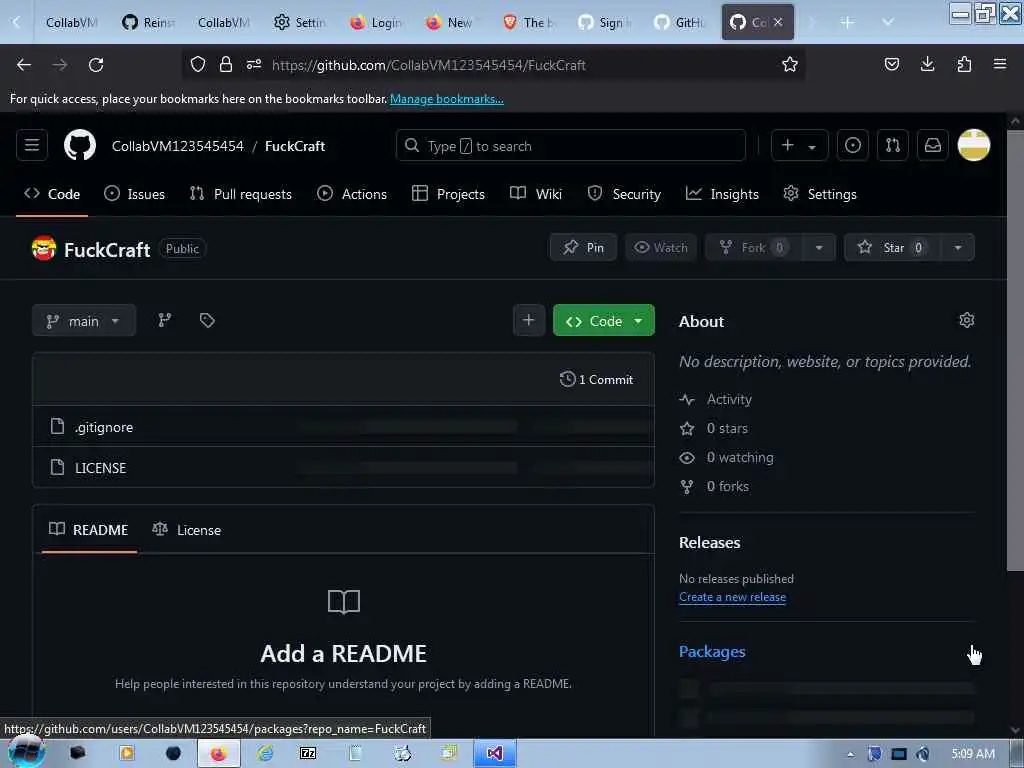This screenshot has width=1024, height=768.
Task: Open the notifications inbox icon
Action: 933,145
